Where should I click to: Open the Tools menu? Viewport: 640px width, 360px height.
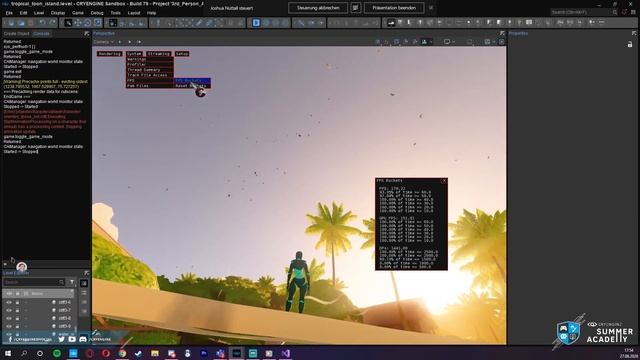116,13
